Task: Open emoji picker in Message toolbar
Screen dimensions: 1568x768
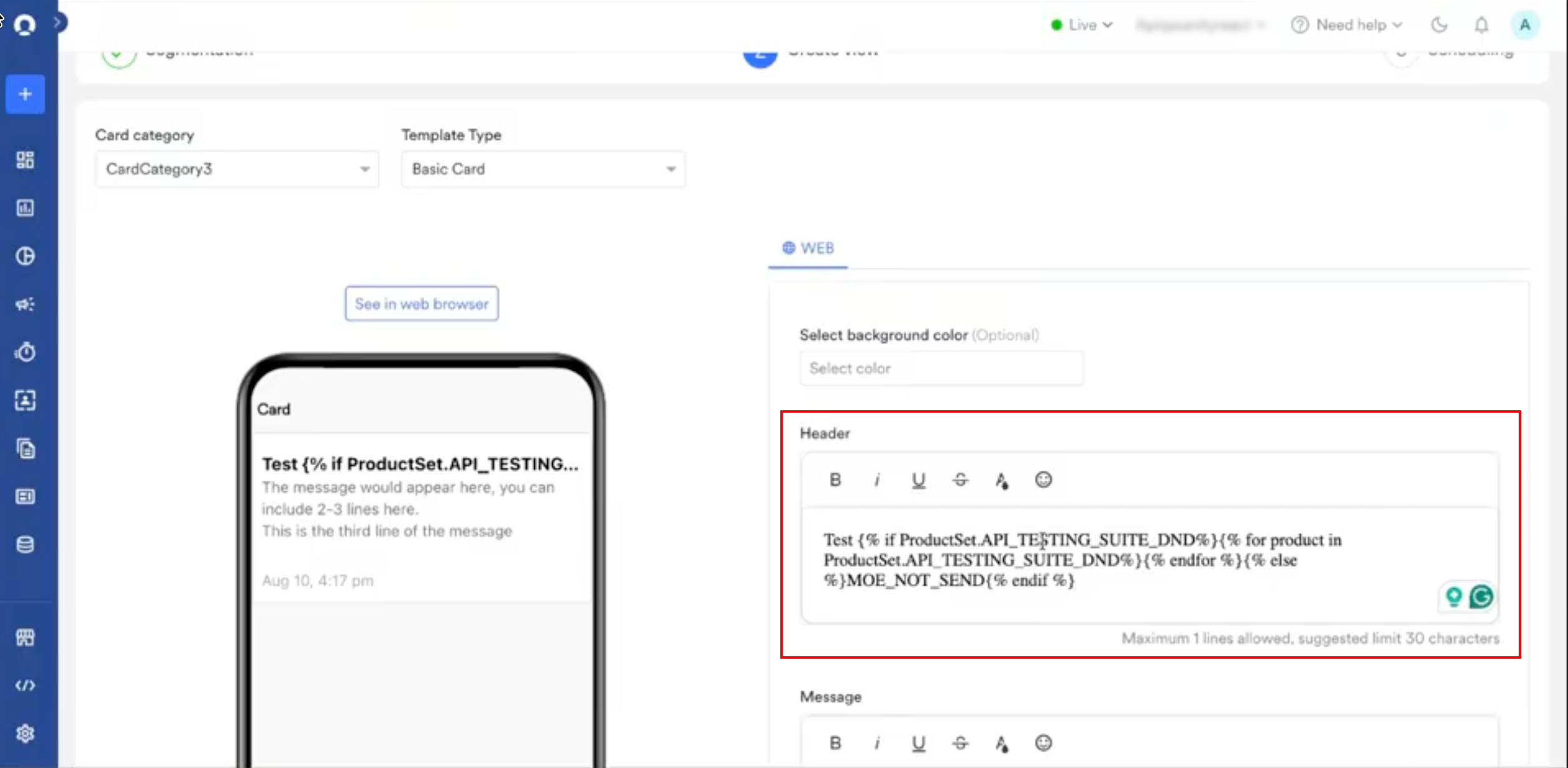Action: point(1043,743)
